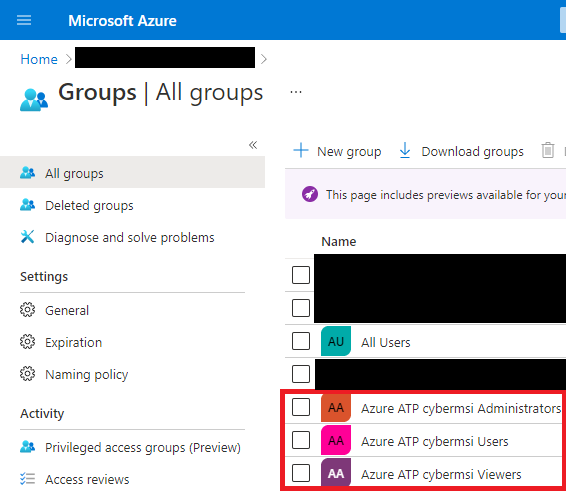Click the All groups sidebar icon
566x491 pixels.
pos(27,173)
